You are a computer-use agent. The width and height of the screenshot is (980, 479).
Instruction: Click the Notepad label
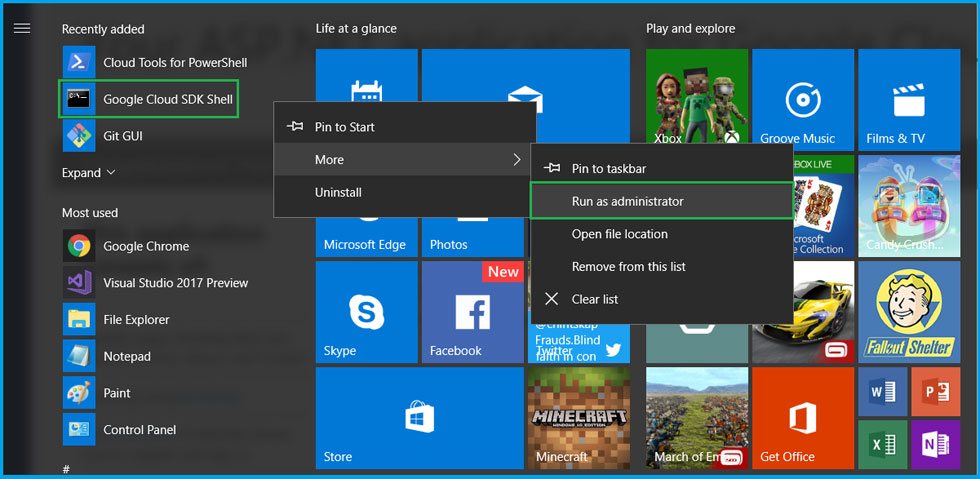[127, 356]
